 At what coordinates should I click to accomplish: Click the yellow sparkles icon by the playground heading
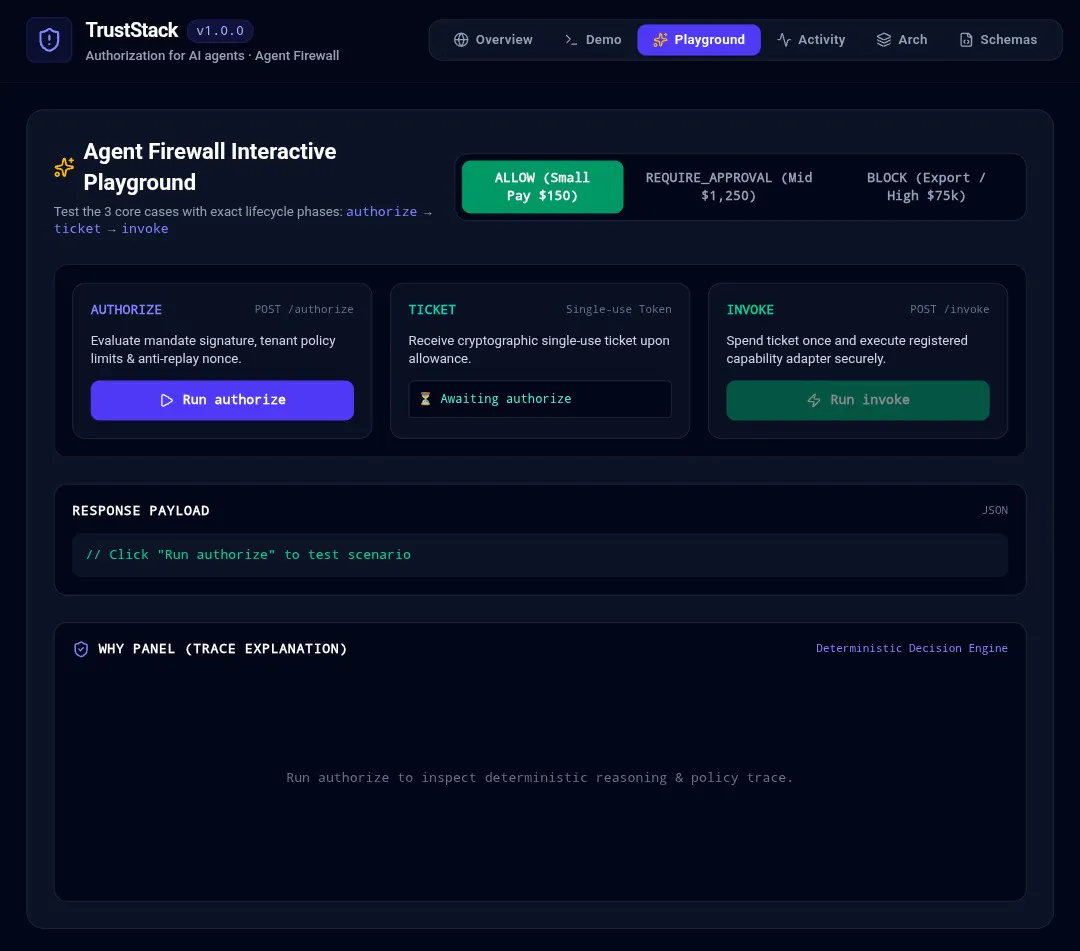tap(64, 167)
